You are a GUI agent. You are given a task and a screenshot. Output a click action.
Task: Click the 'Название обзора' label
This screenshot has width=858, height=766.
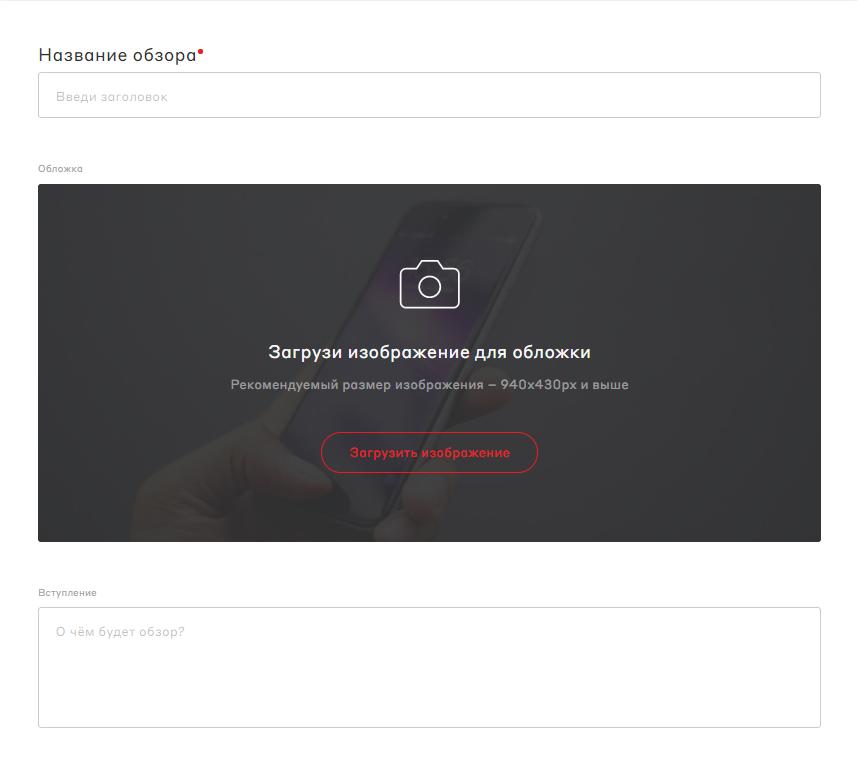pos(118,55)
